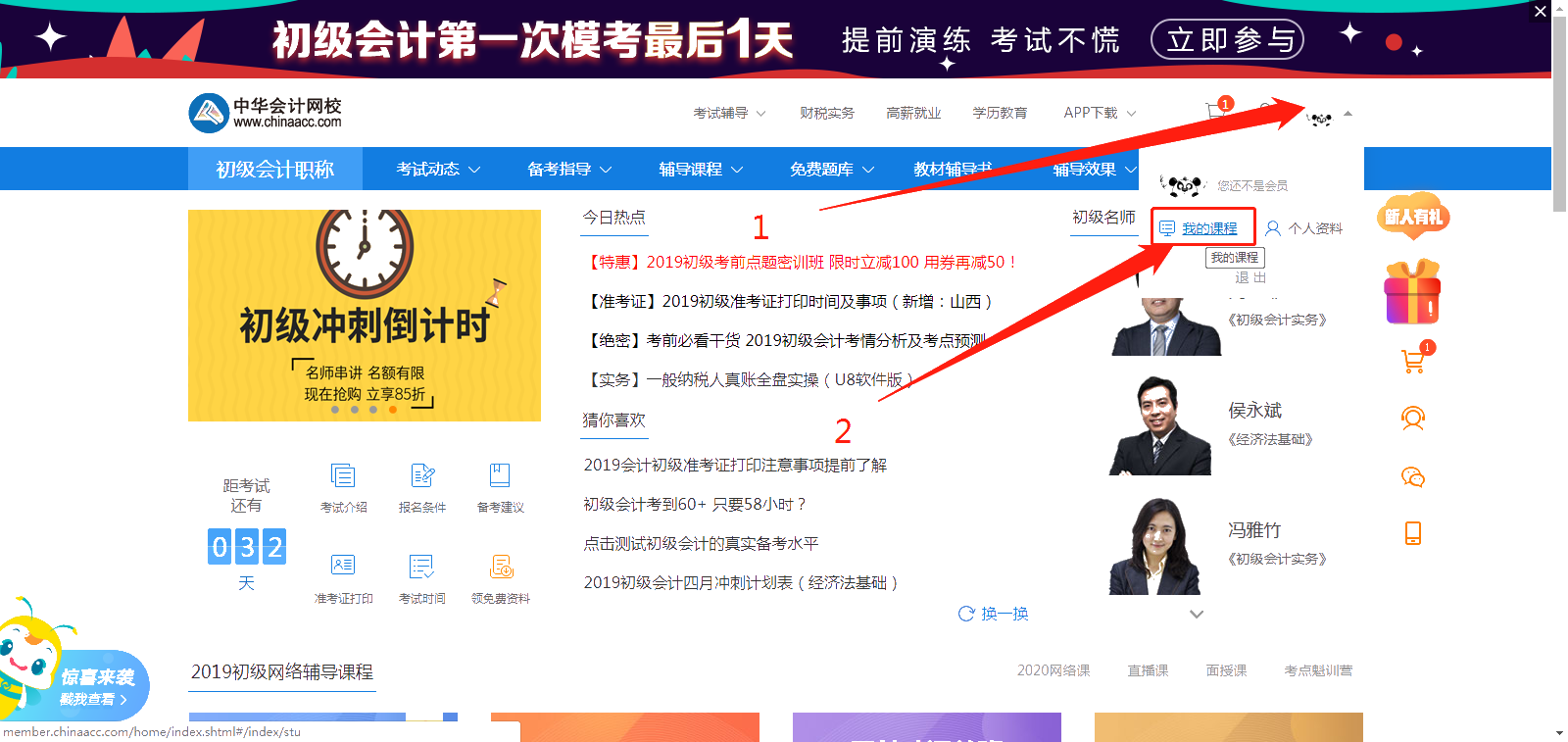Open the chat bubbles icon in the sidebar
Screen dimensions: 1568x742
pyautogui.click(x=1413, y=477)
